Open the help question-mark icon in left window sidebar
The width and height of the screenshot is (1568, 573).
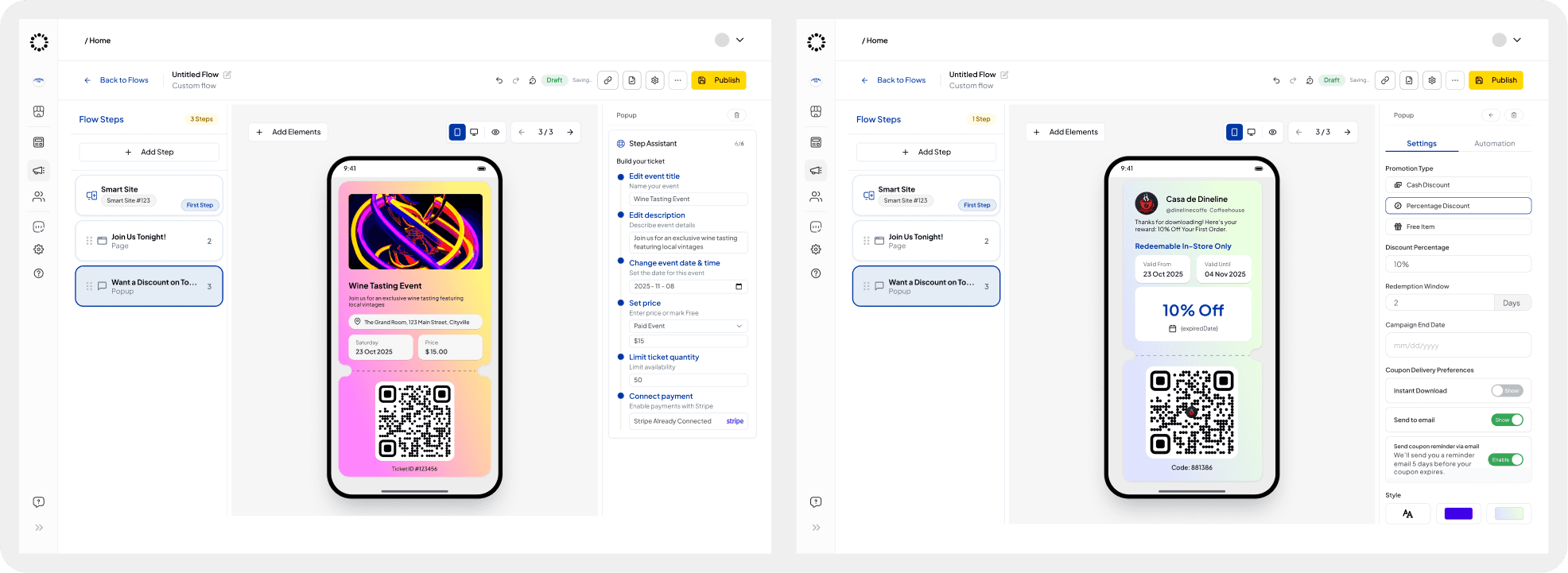point(39,273)
